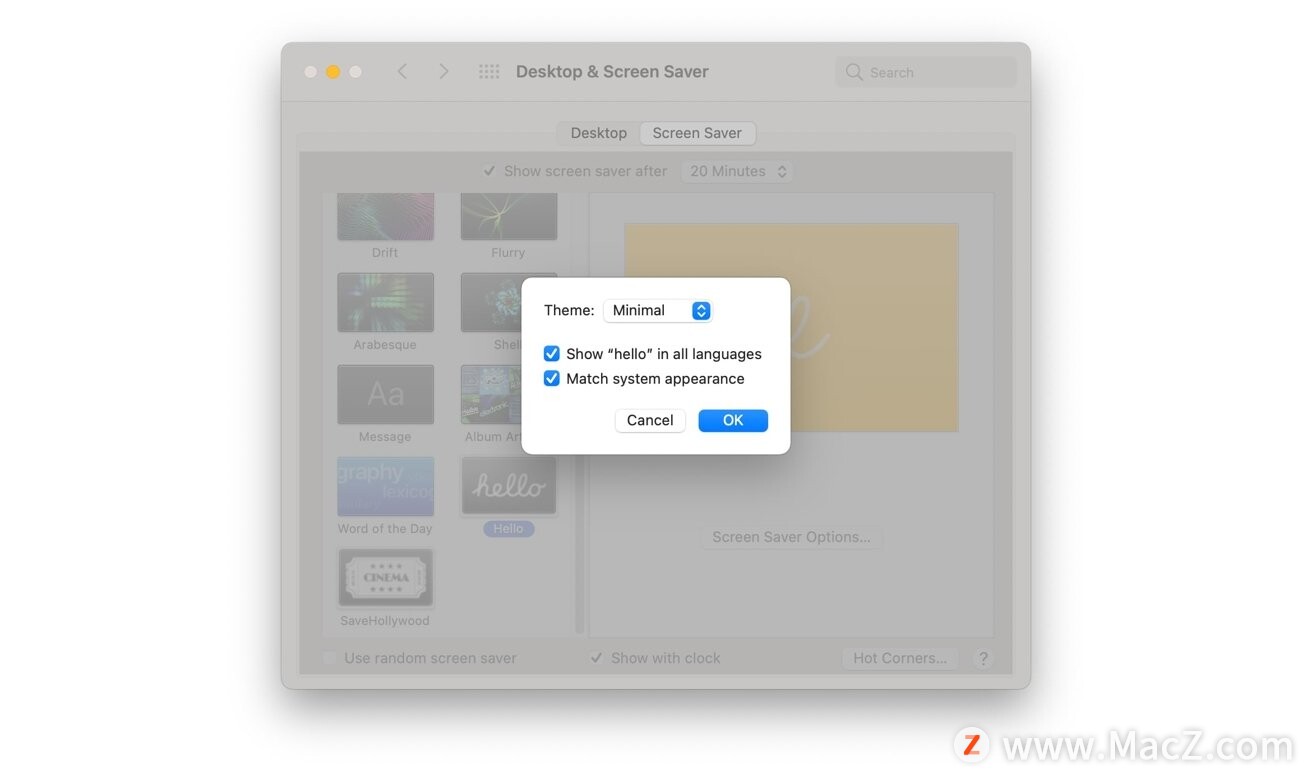Click the Search field

tap(926, 72)
